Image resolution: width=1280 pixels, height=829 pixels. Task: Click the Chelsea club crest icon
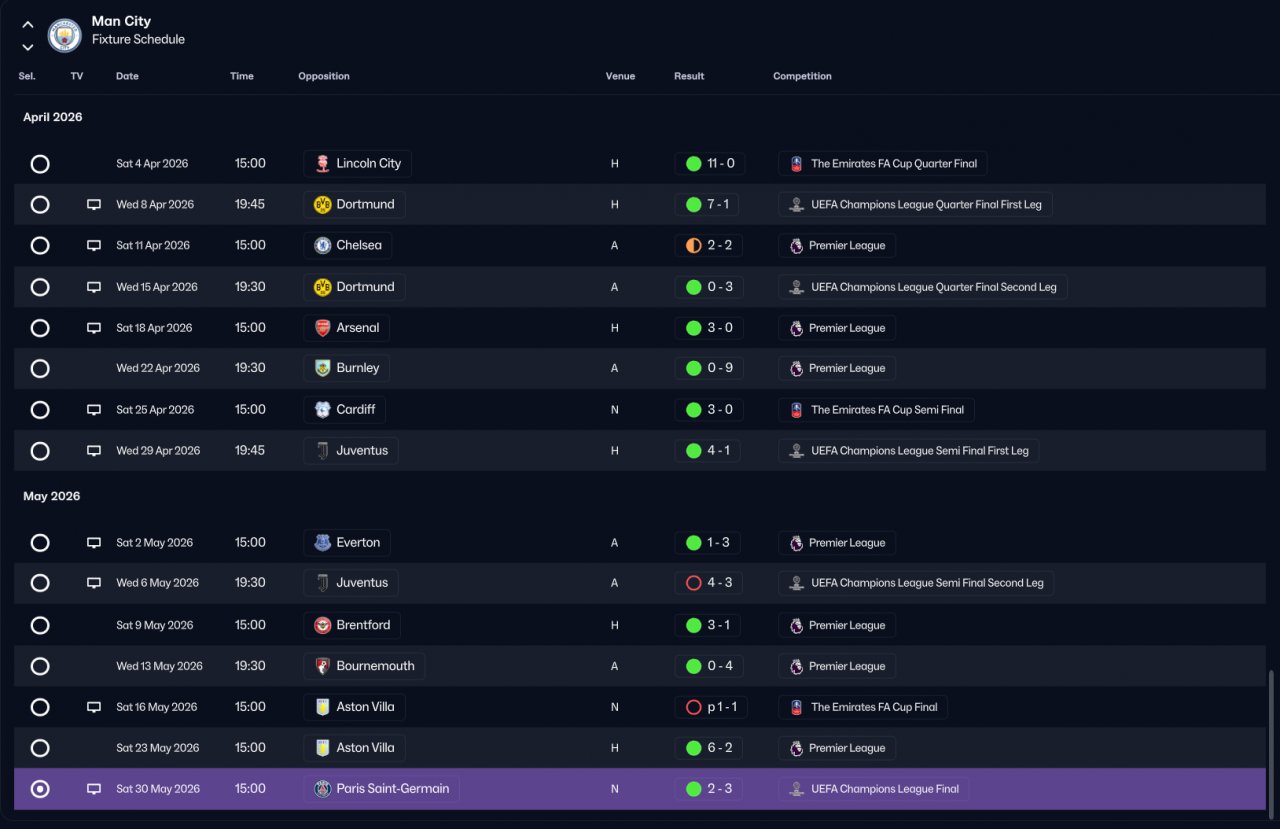pos(322,246)
